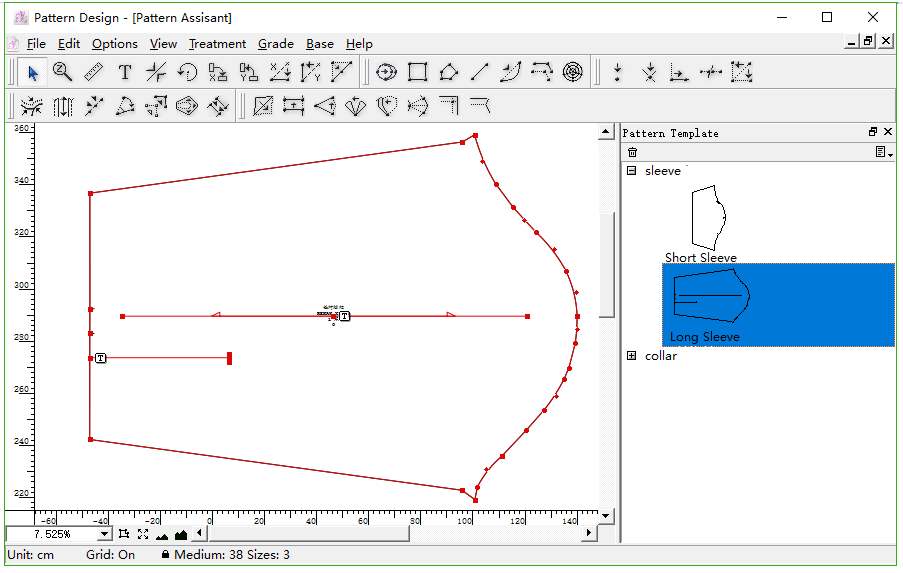Select the arrow pointer tool
The width and height of the screenshot is (903, 573).
pyautogui.click(x=32, y=72)
